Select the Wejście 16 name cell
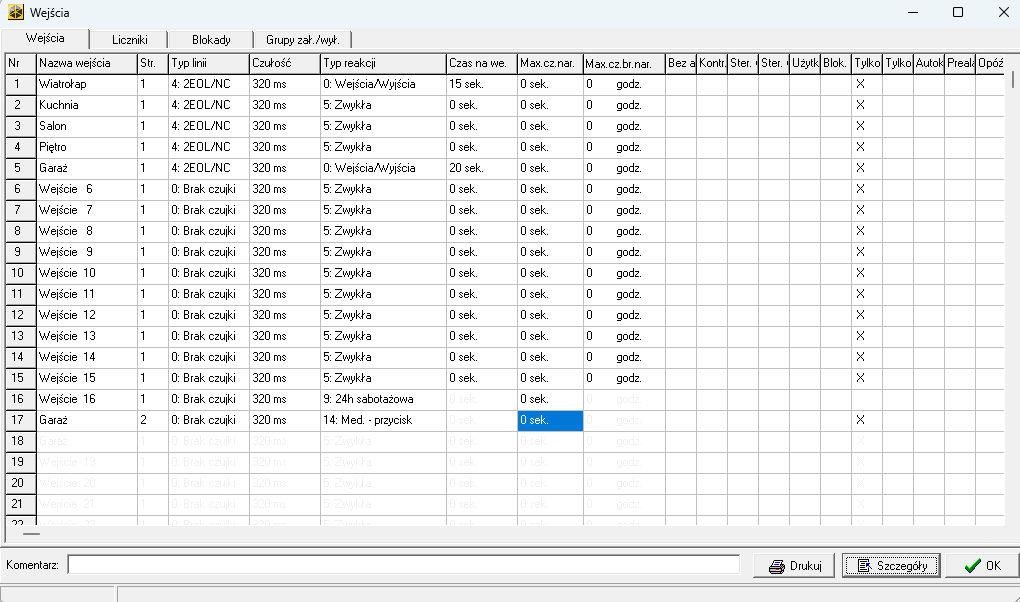Screen dimensions: 1020x602 tap(87, 399)
